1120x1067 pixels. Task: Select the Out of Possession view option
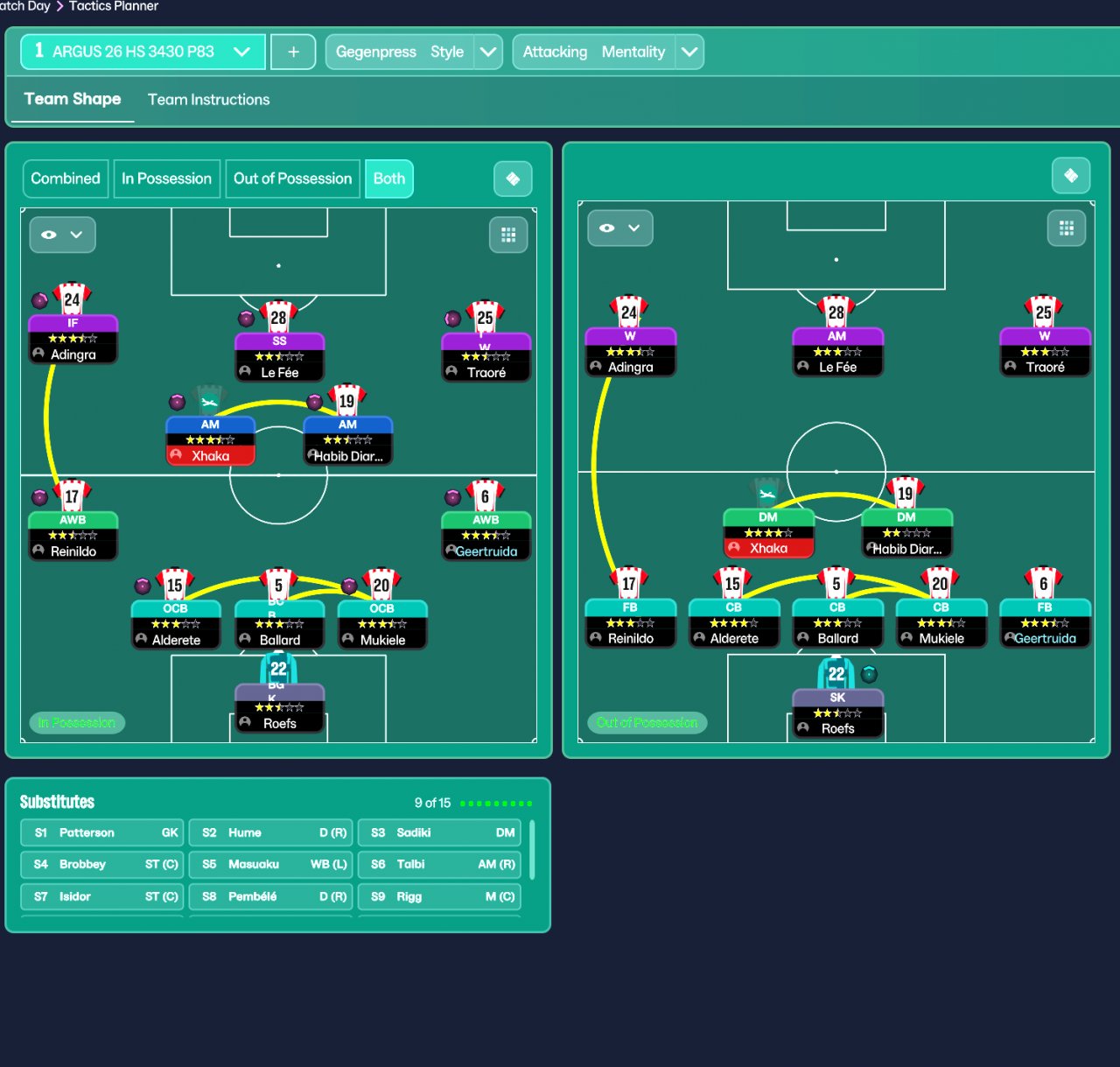[292, 179]
